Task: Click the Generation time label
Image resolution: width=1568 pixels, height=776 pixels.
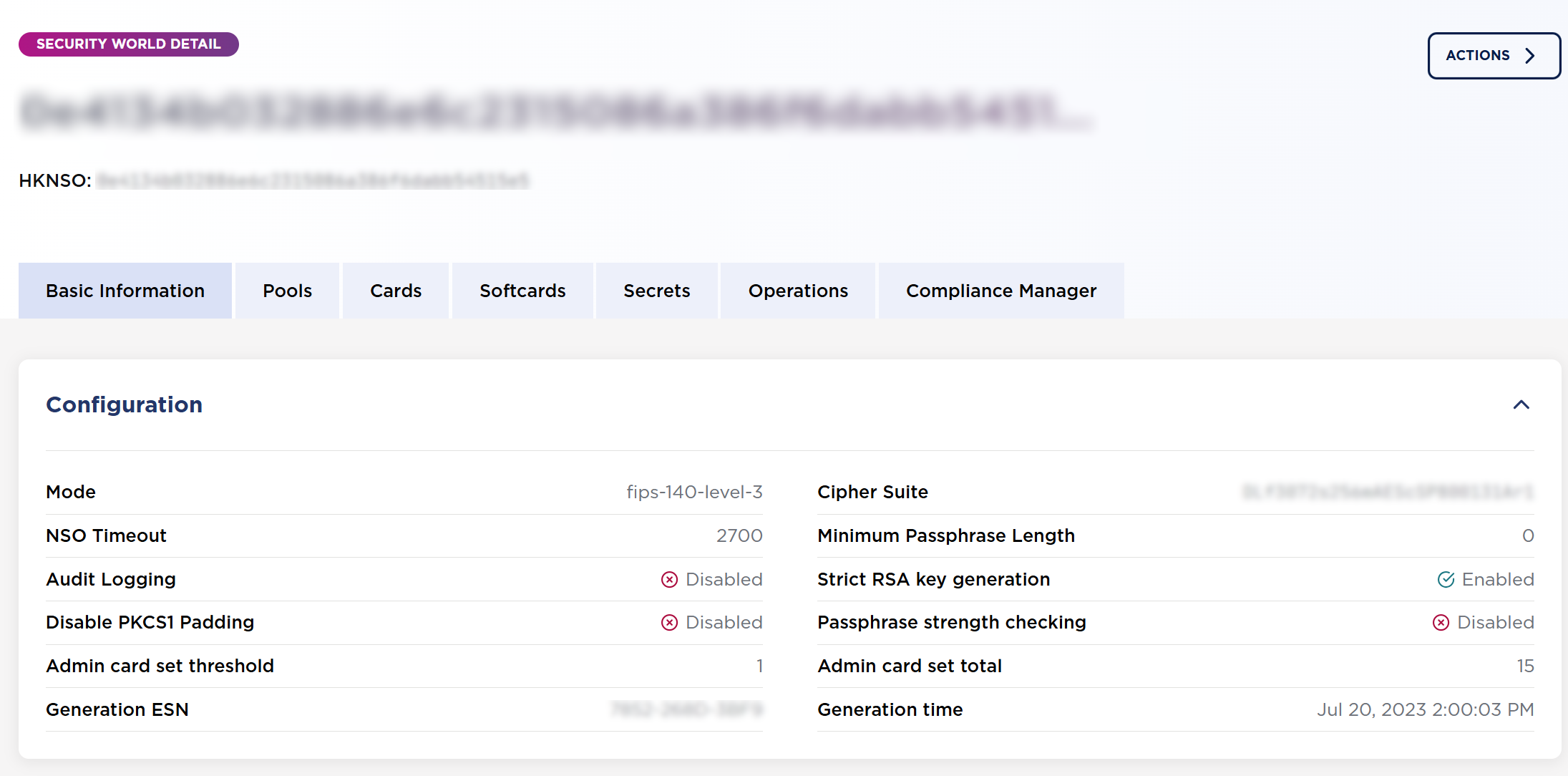Action: coord(890,709)
